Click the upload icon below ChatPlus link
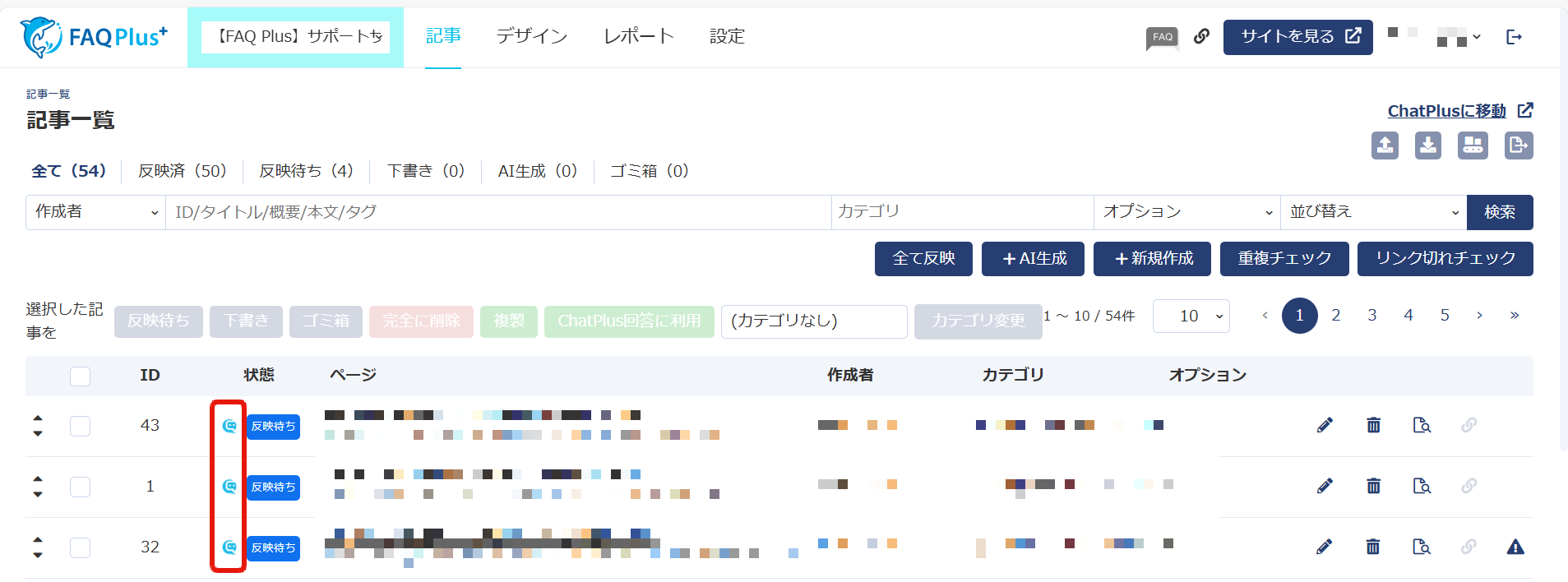1568x582 pixels. click(1385, 145)
